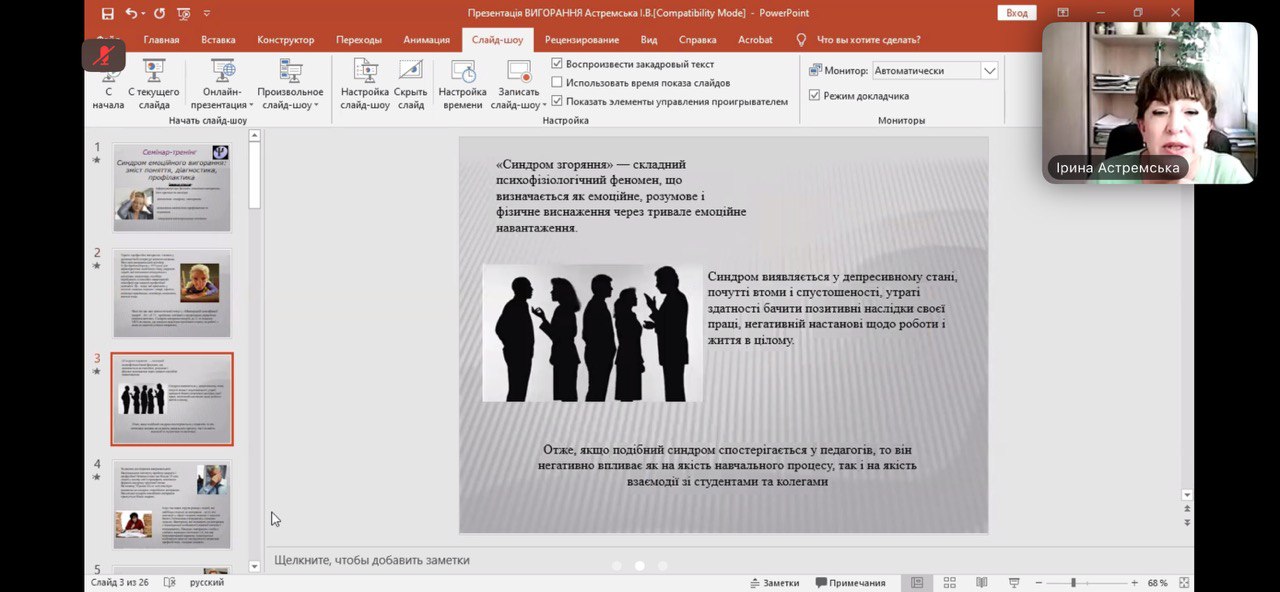
Task: Switch to the Рецензирование tab
Action: pos(582,40)
